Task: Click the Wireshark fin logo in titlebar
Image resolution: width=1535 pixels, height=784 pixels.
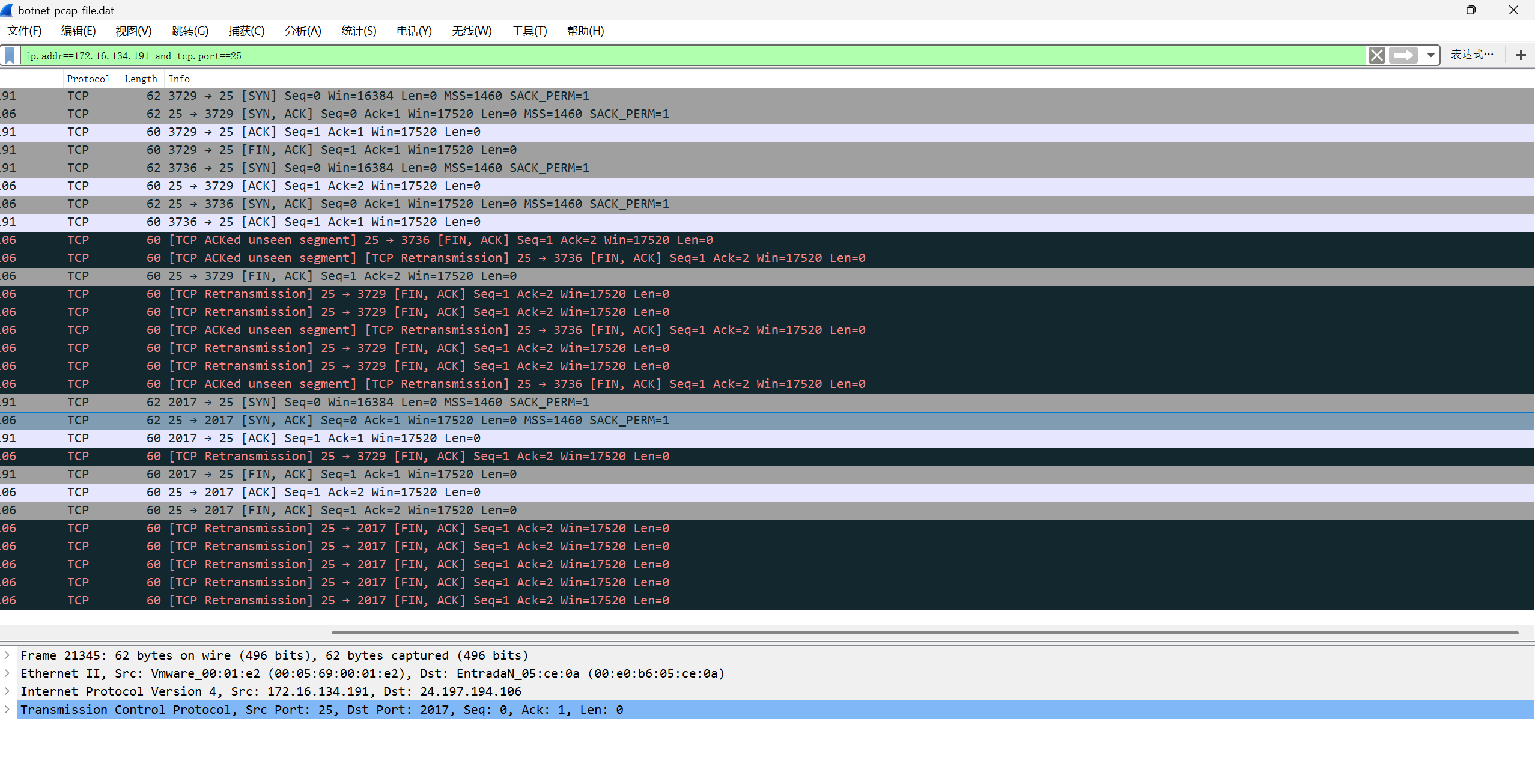Action: (x=7, y=10)
